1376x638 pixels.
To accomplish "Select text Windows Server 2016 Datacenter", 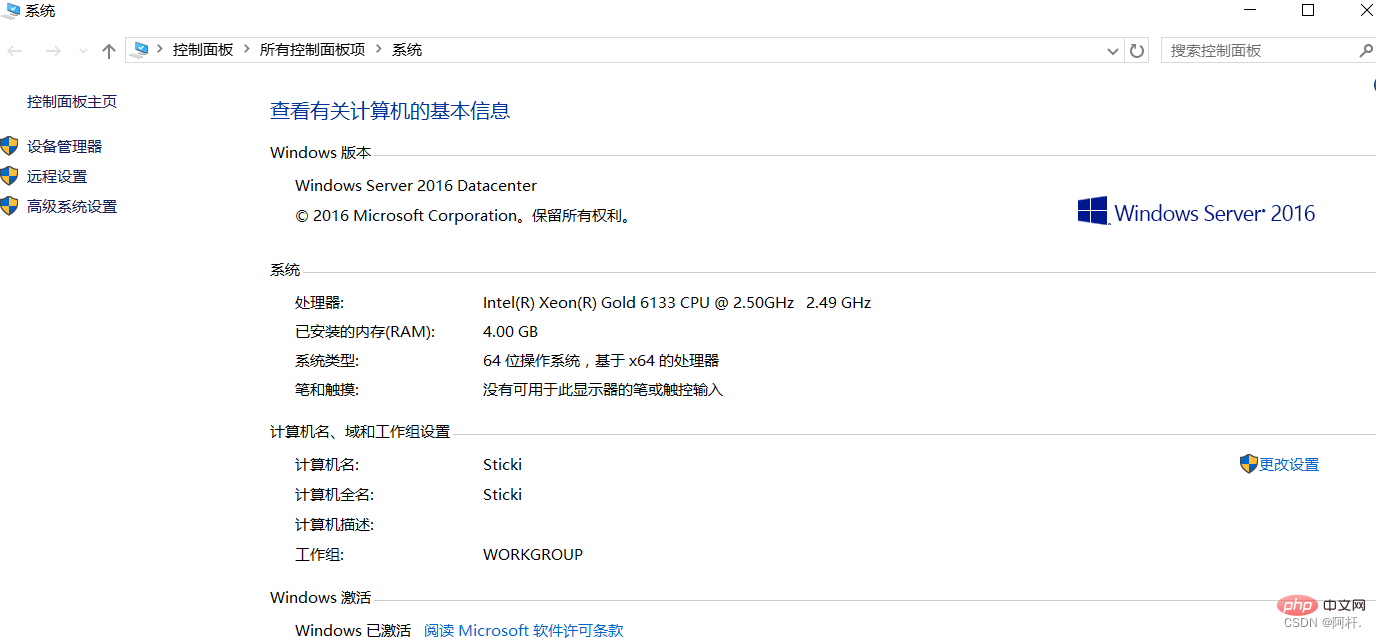I will point(416,186).
